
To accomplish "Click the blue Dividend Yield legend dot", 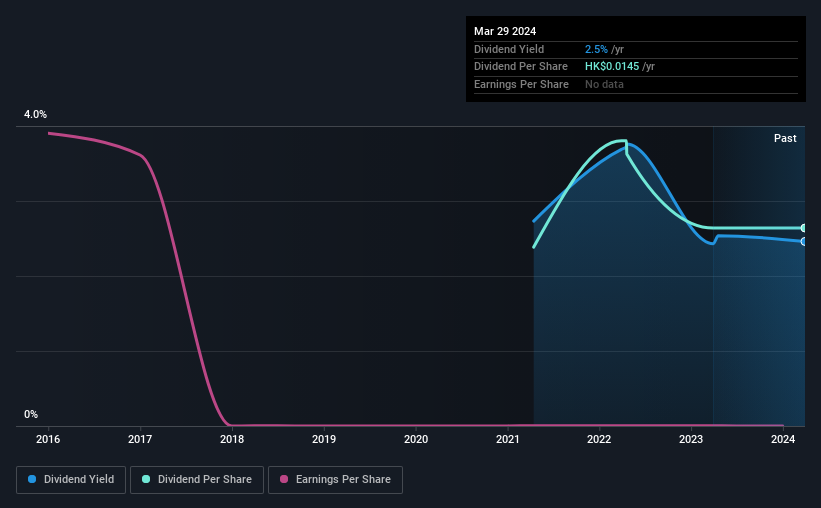I will click(32, 479).
